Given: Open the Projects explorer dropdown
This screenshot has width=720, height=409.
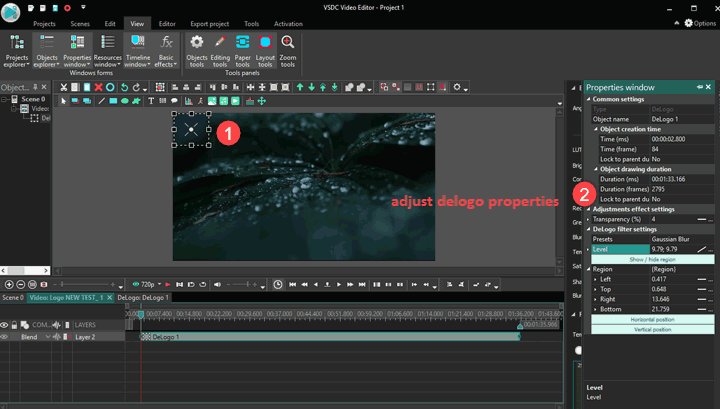Looking at the screenshot, I should [x=17, y=62].
